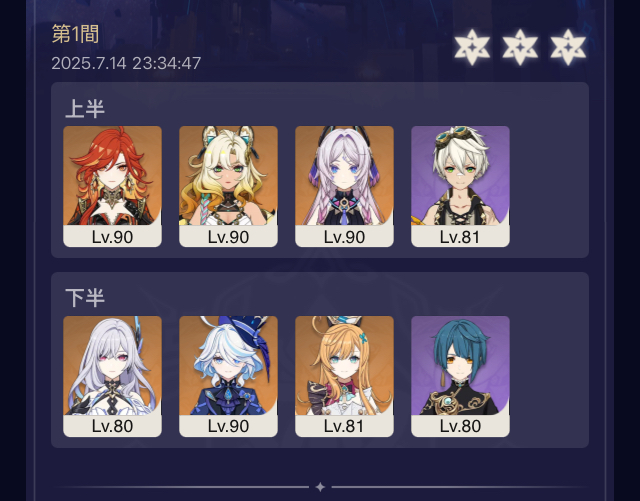Select the white-haired goggles character, Lv.81
Viewport: 640px width, 501px height.
(460, 186)
